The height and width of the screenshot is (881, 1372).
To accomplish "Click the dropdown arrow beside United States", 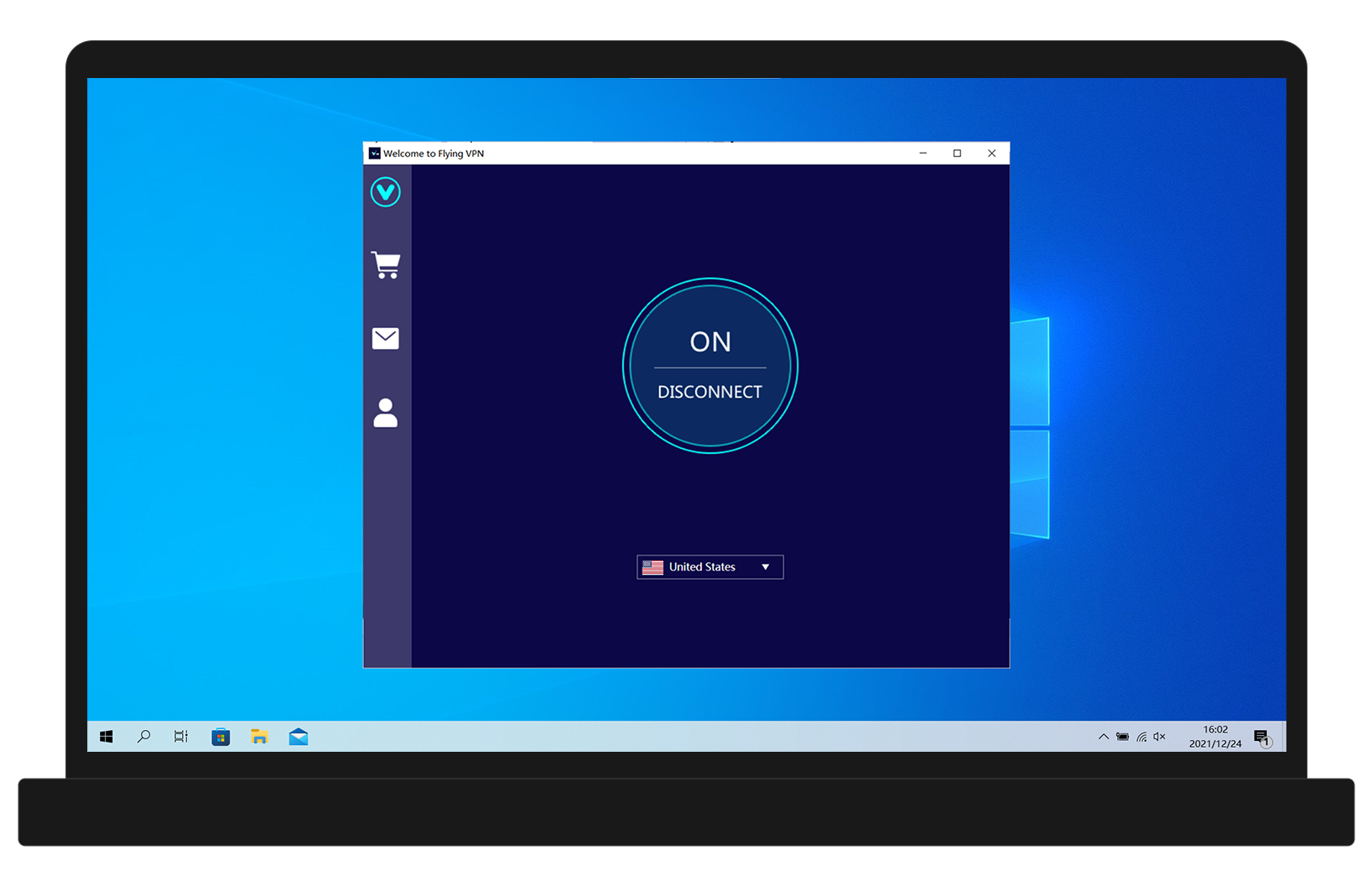I will 766,567.
